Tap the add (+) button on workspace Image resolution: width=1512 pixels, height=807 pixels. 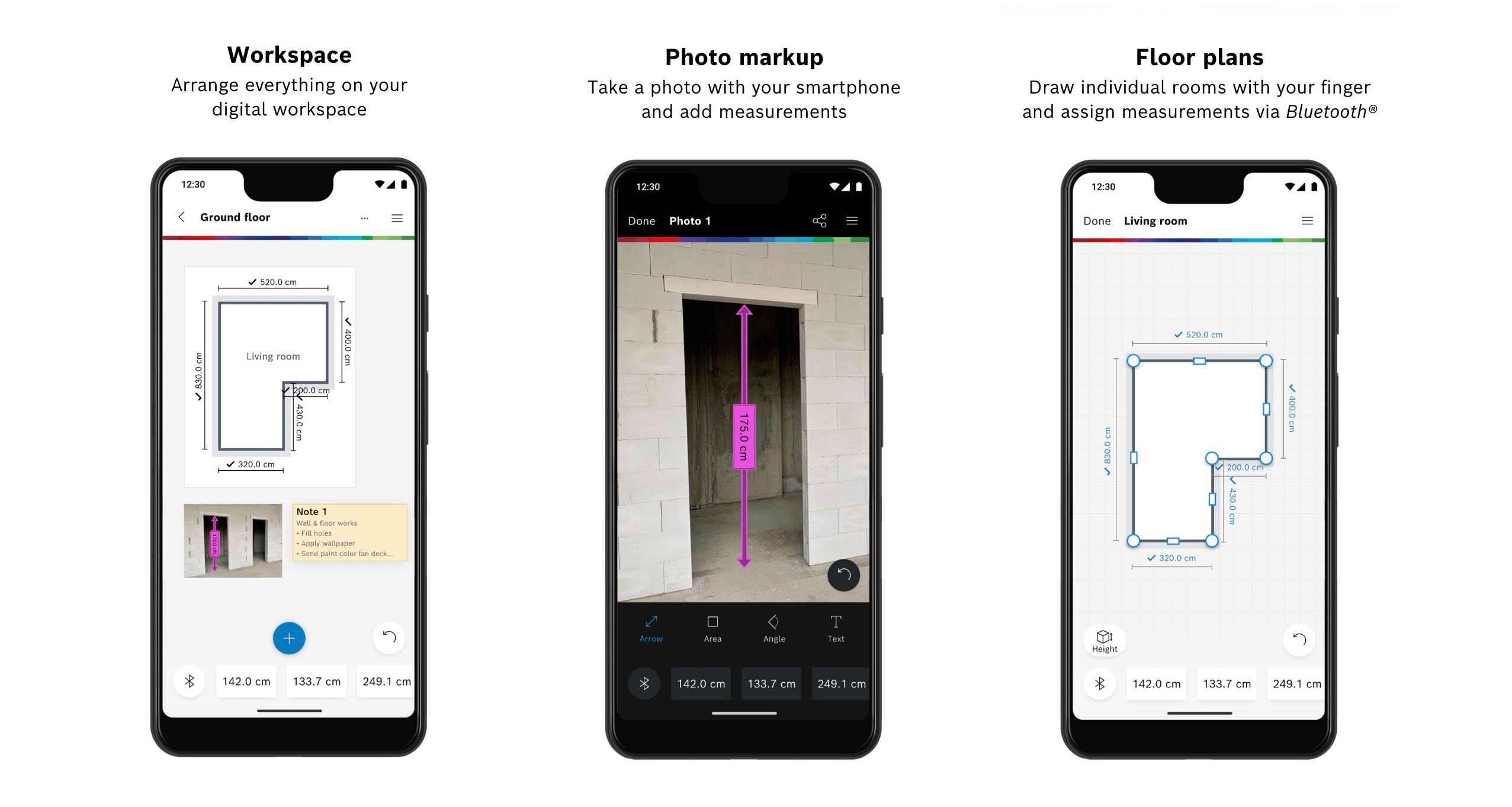coord(289,637)
